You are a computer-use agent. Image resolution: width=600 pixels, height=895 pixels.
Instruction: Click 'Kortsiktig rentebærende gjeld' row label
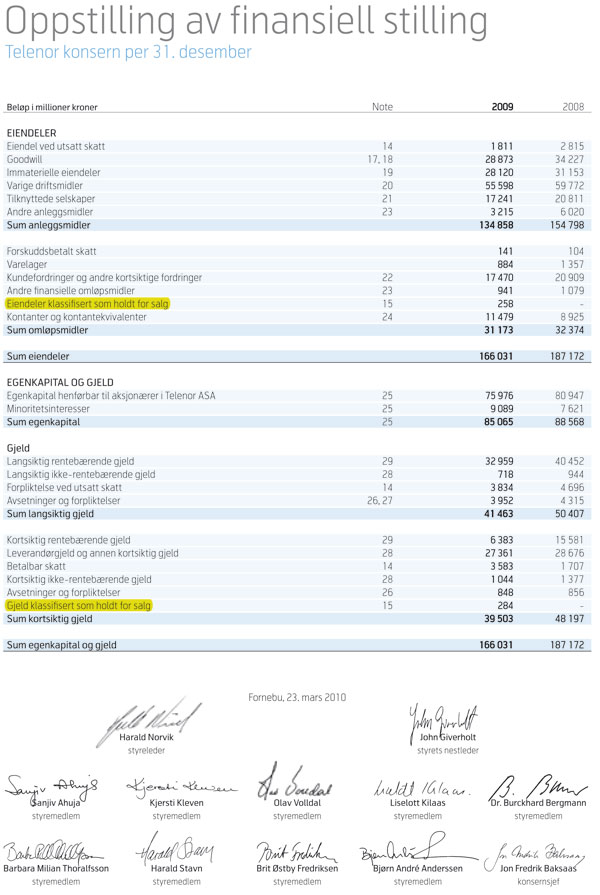[69, 540]
